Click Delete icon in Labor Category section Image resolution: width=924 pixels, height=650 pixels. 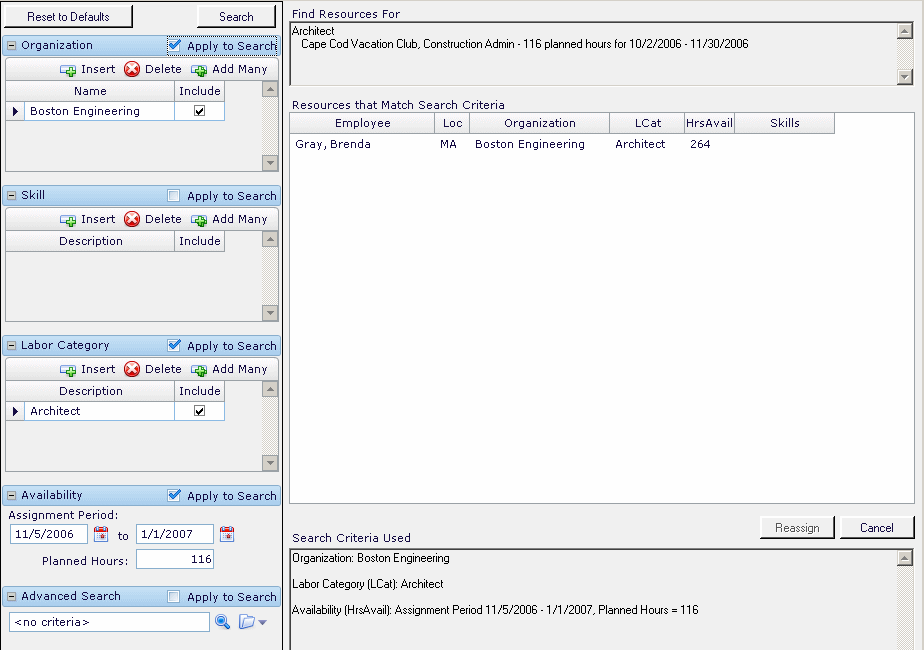[132, 370]
